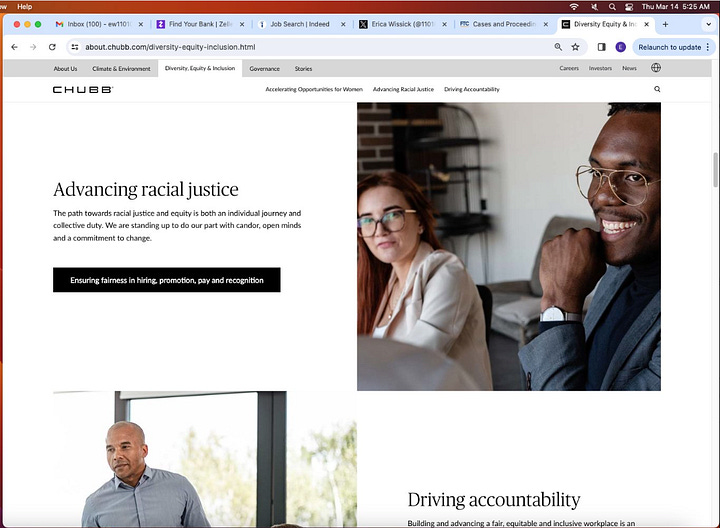Close the Indeed Job Search tab
This screenshot has height=528, width=720.
[x=343, y=24]
